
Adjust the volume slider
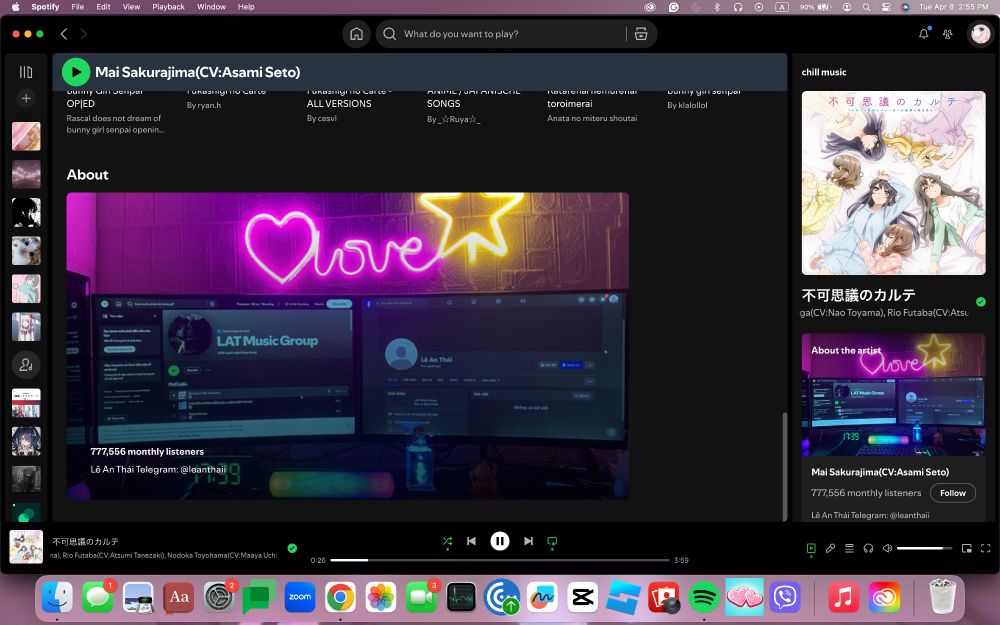[x=924, y=548]
